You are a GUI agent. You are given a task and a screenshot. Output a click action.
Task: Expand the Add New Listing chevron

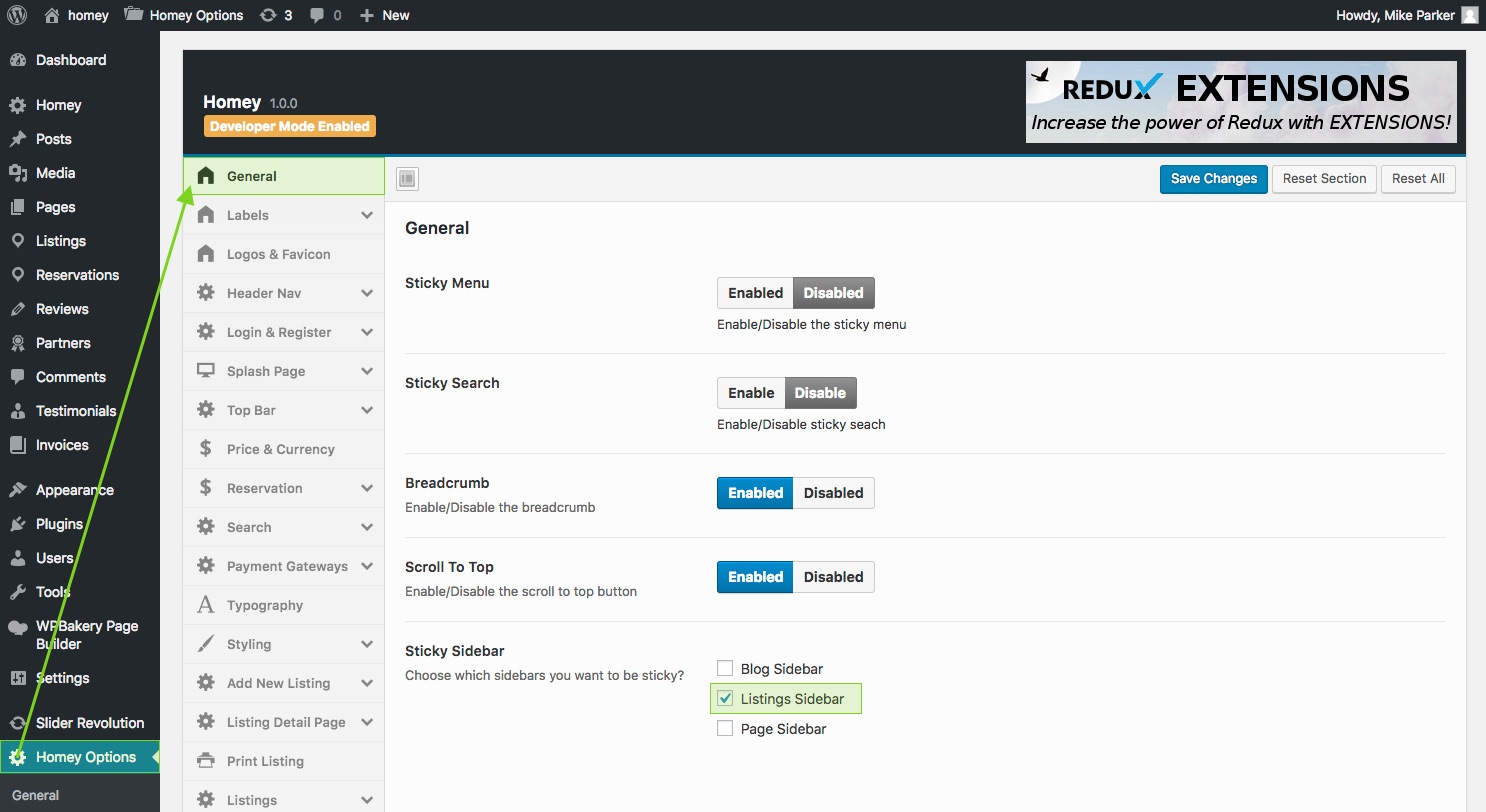[367, 683]
